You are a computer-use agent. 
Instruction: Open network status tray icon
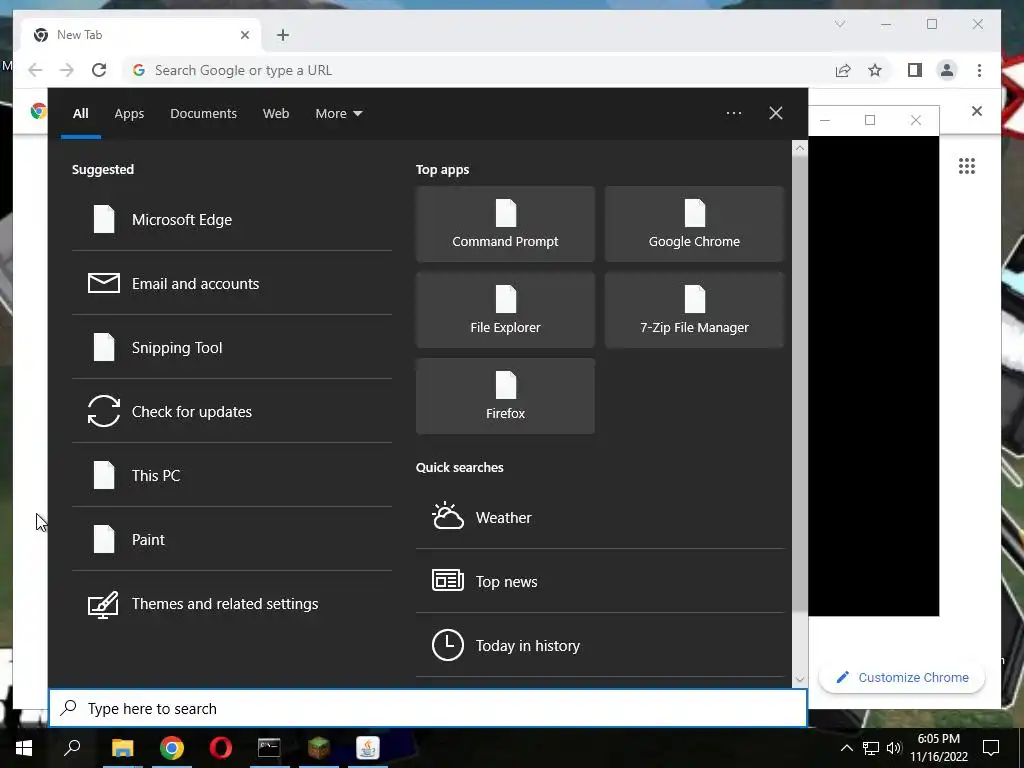point(871,748)
